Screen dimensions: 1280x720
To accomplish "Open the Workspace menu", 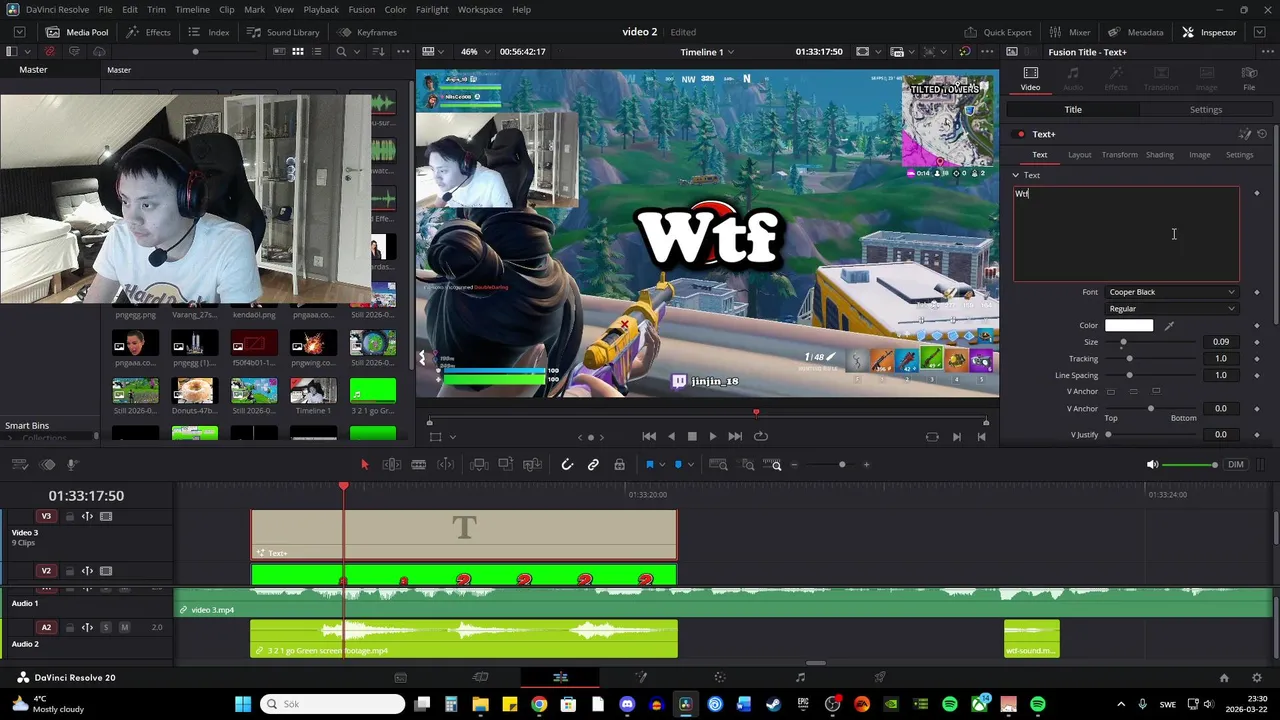I will 480,9.
